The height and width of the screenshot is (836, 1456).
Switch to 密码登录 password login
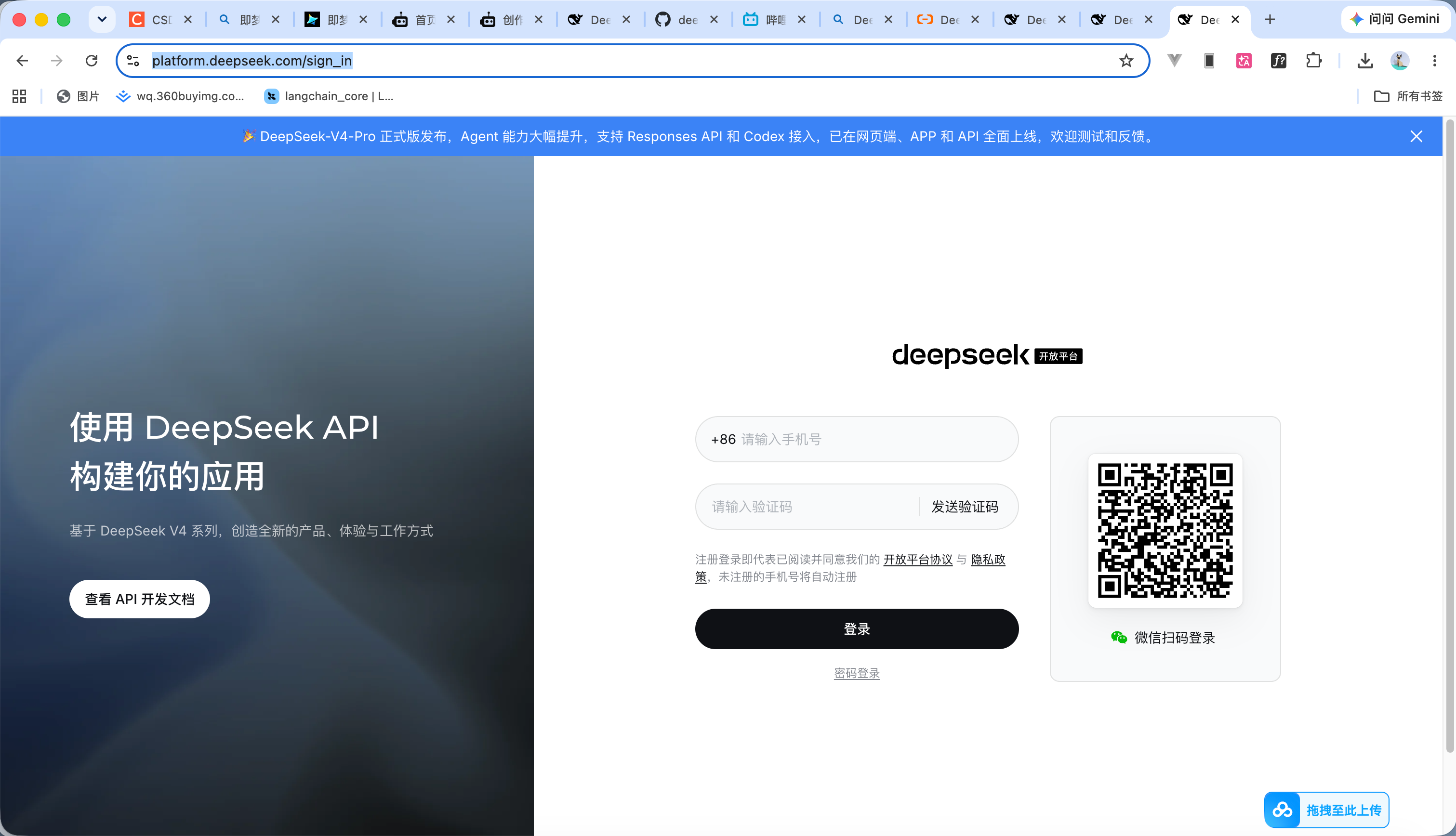[x=857, y=673]
